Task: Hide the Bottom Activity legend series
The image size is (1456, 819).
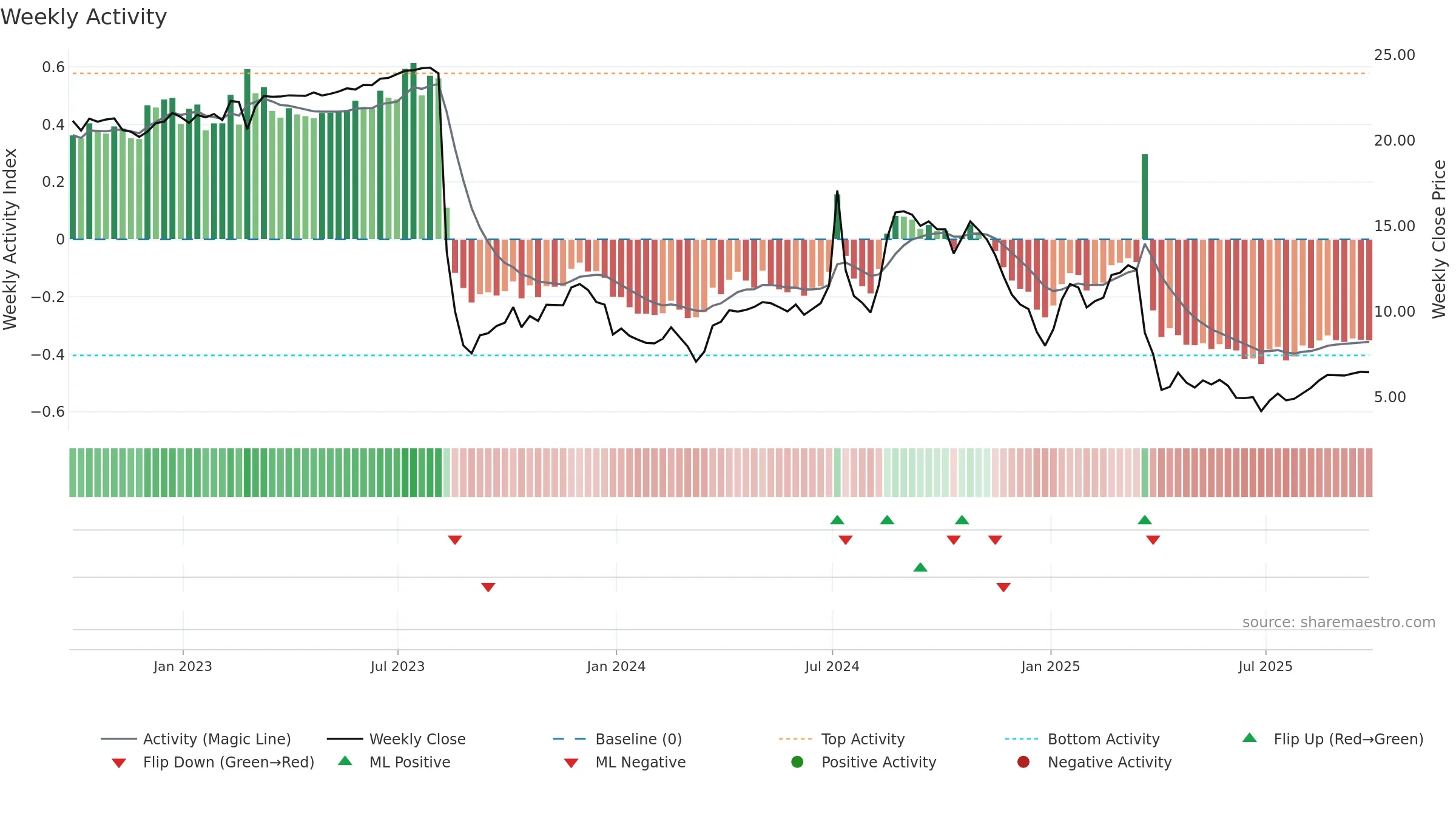Action: pos(1082,739)
